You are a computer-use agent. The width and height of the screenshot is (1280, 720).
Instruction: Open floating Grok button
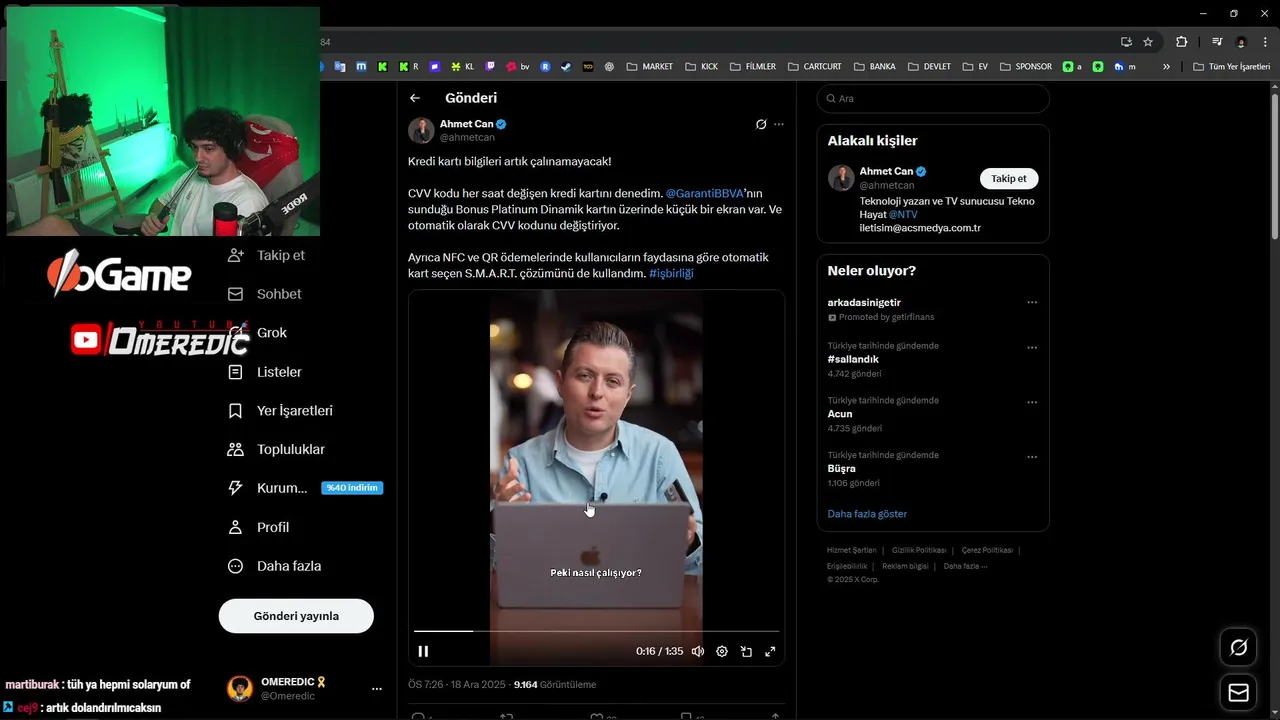1238,648
